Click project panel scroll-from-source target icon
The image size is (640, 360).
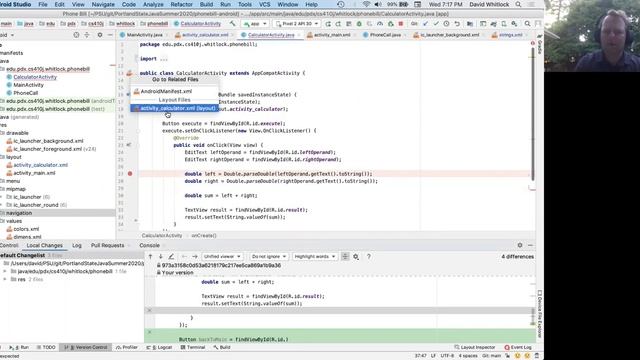pyautogui.click(x=76, y=35)
